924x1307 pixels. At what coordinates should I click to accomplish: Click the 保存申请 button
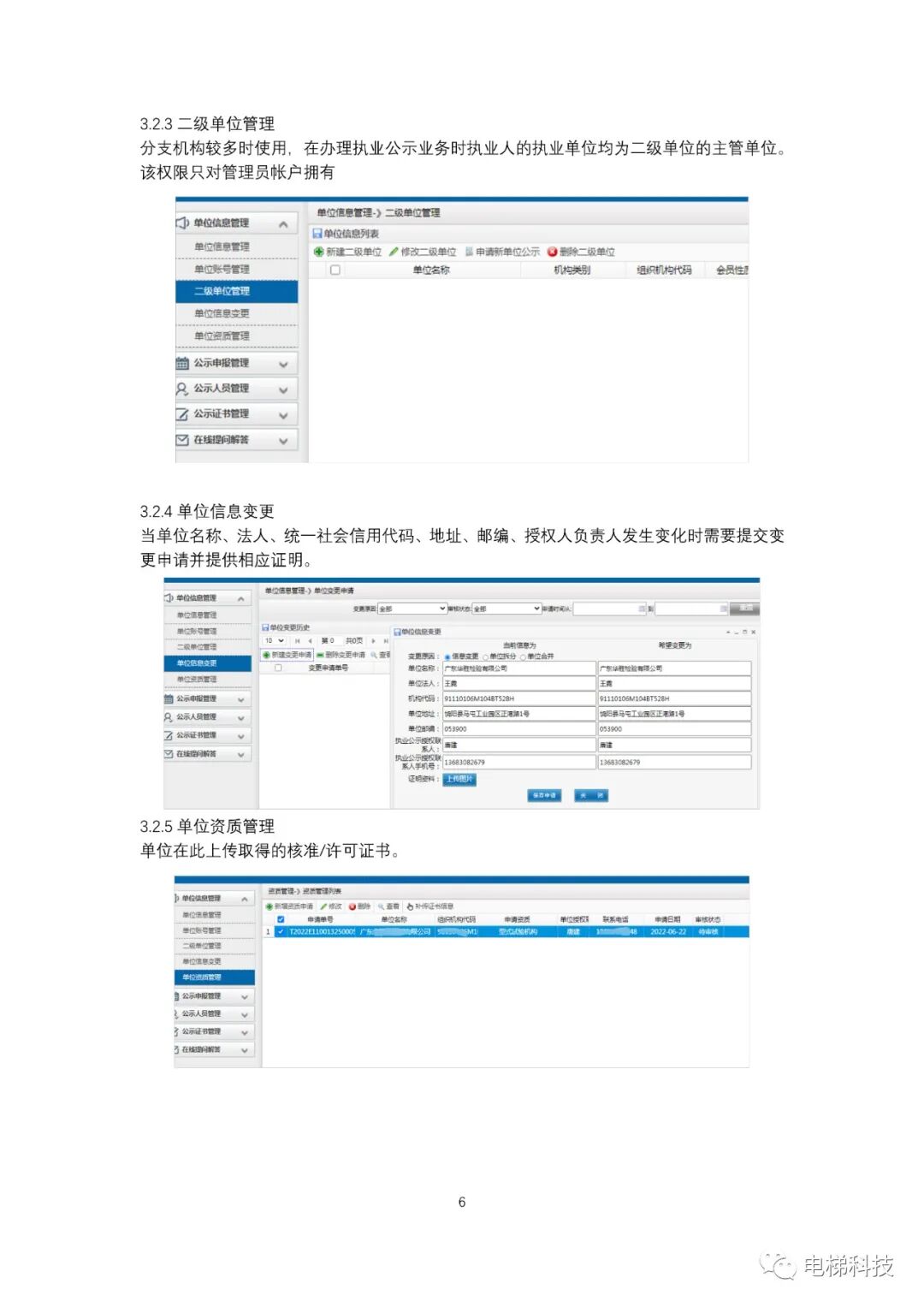coord(544,795)
